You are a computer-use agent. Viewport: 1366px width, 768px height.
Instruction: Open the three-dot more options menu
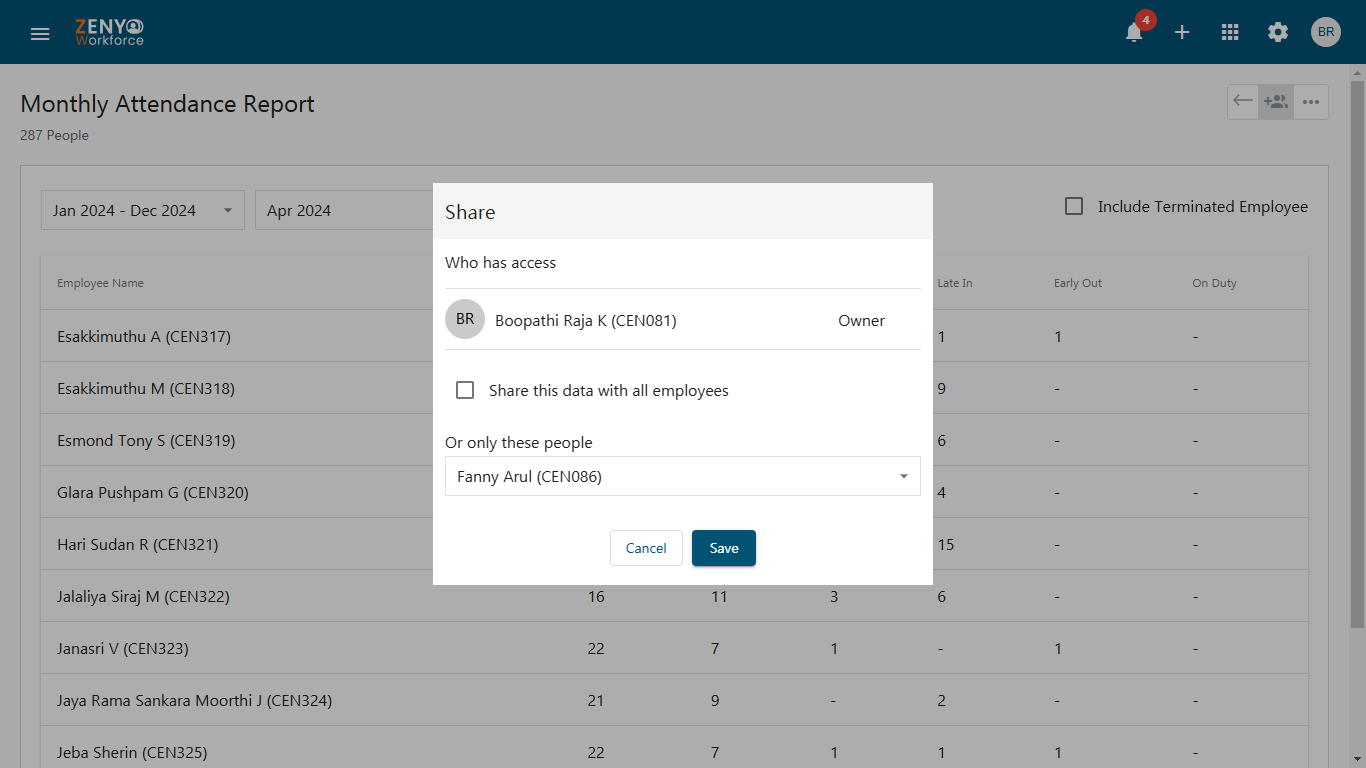click(1311, 101)
